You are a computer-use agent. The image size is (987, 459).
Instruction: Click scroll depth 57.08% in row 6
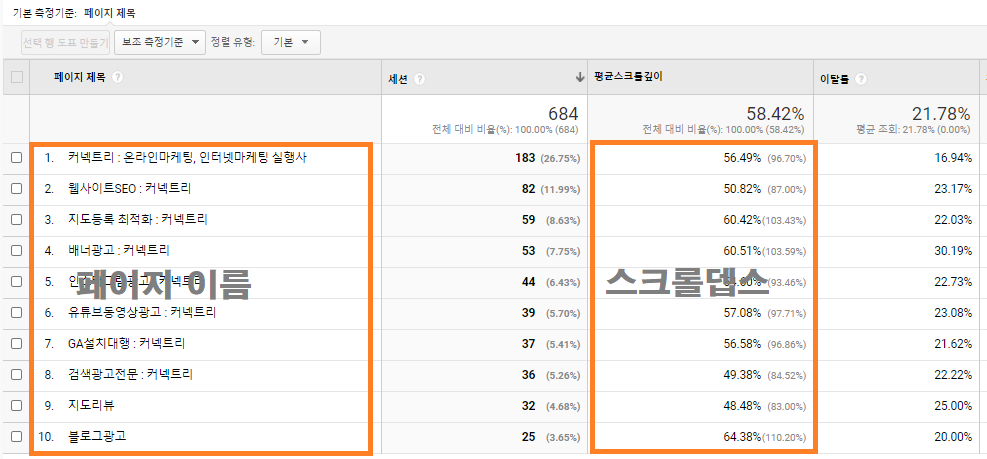coord(742,312)
